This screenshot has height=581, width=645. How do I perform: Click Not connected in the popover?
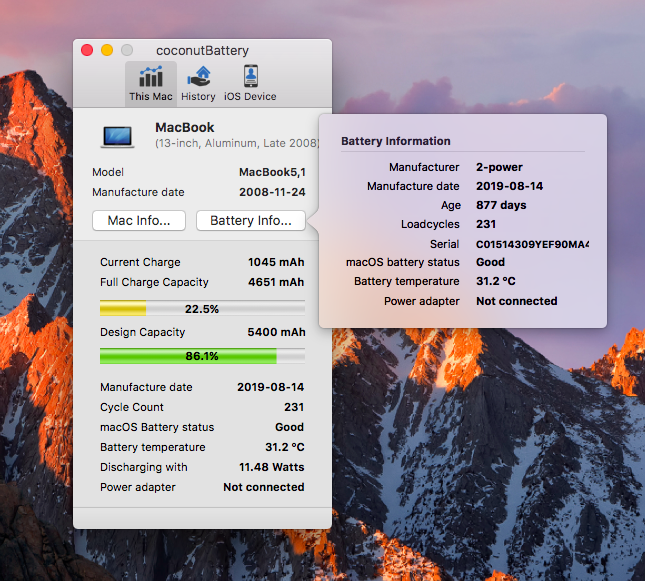(x=517, y=301)
